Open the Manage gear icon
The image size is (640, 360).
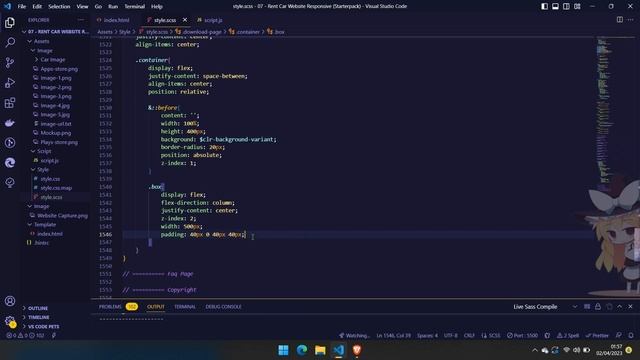click(x=10, y=321)
